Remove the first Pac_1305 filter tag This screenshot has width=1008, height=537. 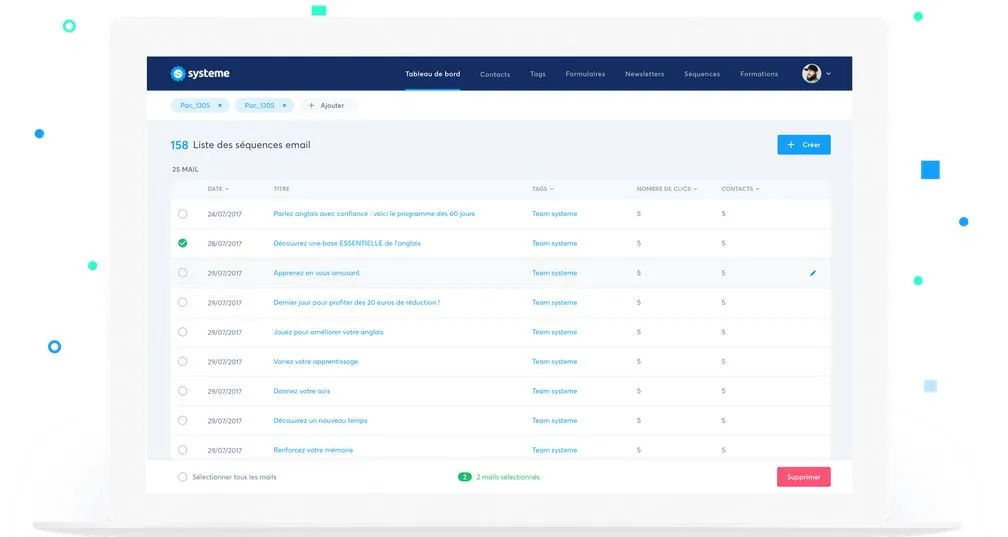[220, 105]
